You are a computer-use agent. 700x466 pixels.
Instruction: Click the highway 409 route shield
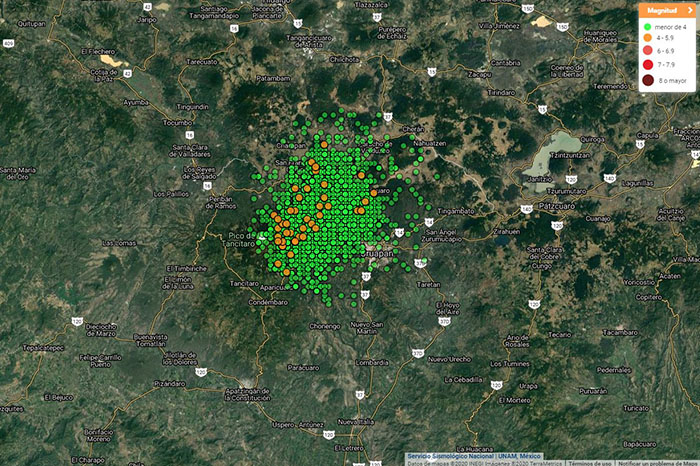8,43
